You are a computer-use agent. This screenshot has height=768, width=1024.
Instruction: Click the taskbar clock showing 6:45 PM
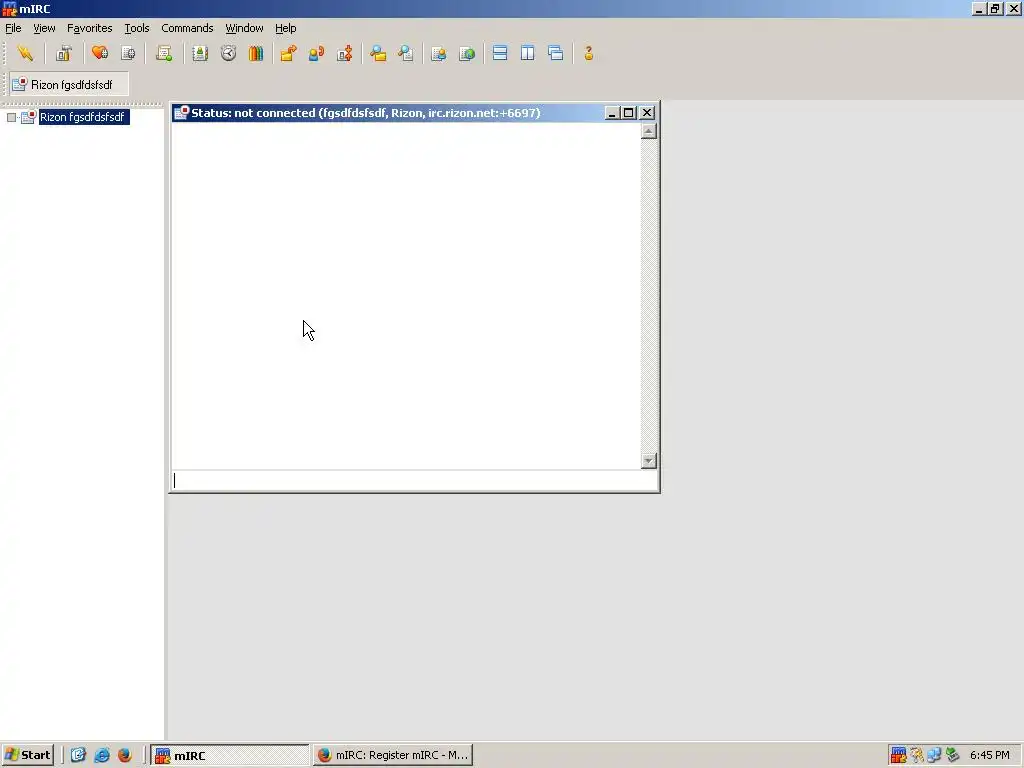pos(990,755)
